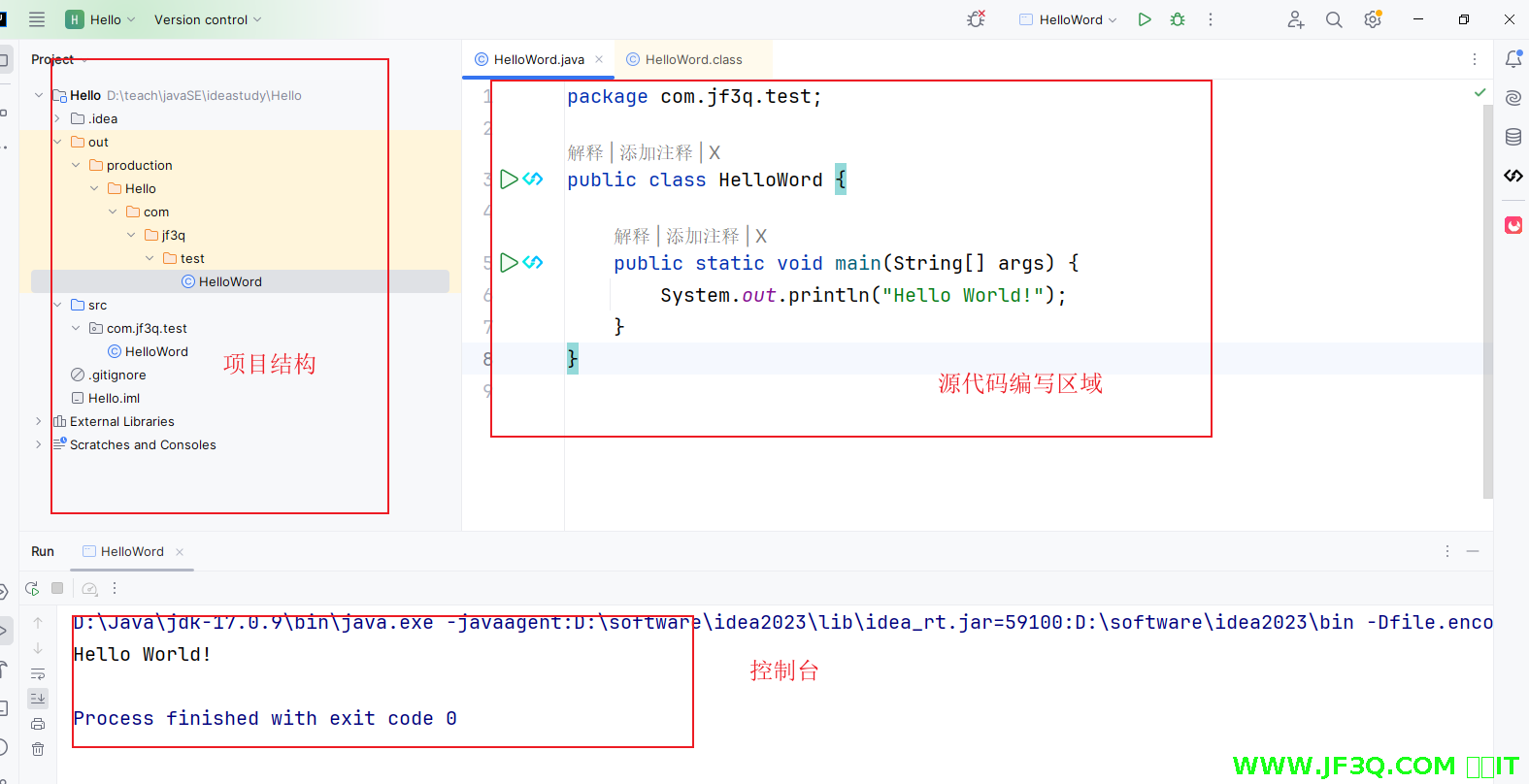Open the Version control dropdown
This screenshot has height=784, width=1529.
point(207,19)
